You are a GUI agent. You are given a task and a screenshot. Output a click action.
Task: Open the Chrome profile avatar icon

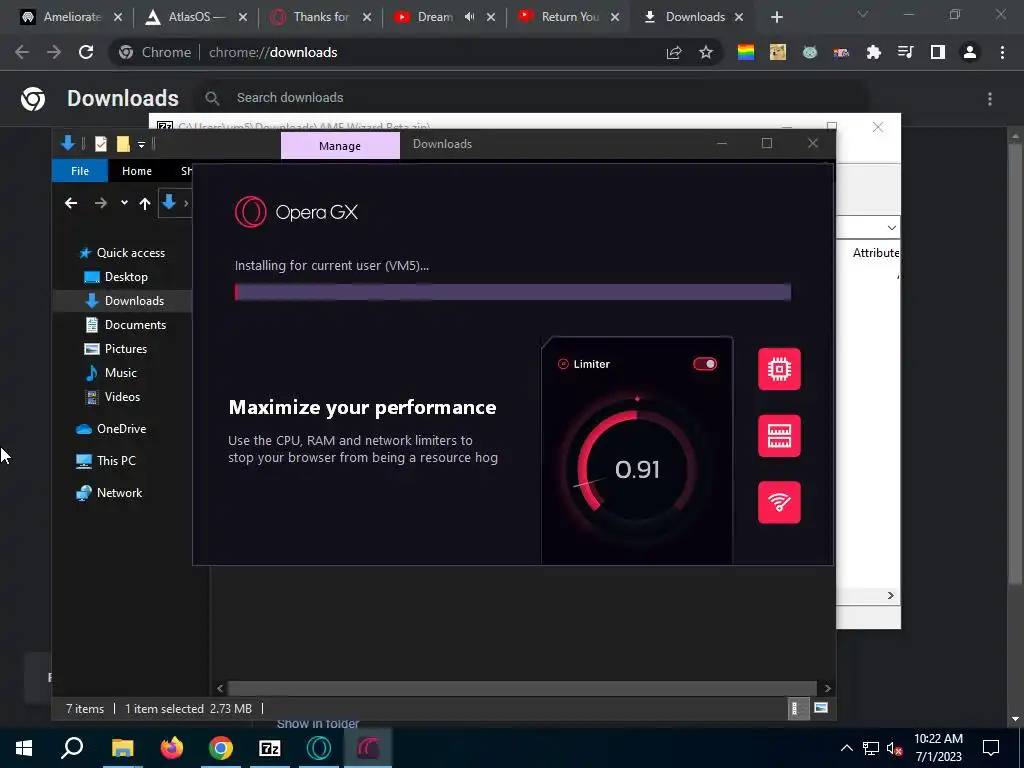[x=970, y=52]
